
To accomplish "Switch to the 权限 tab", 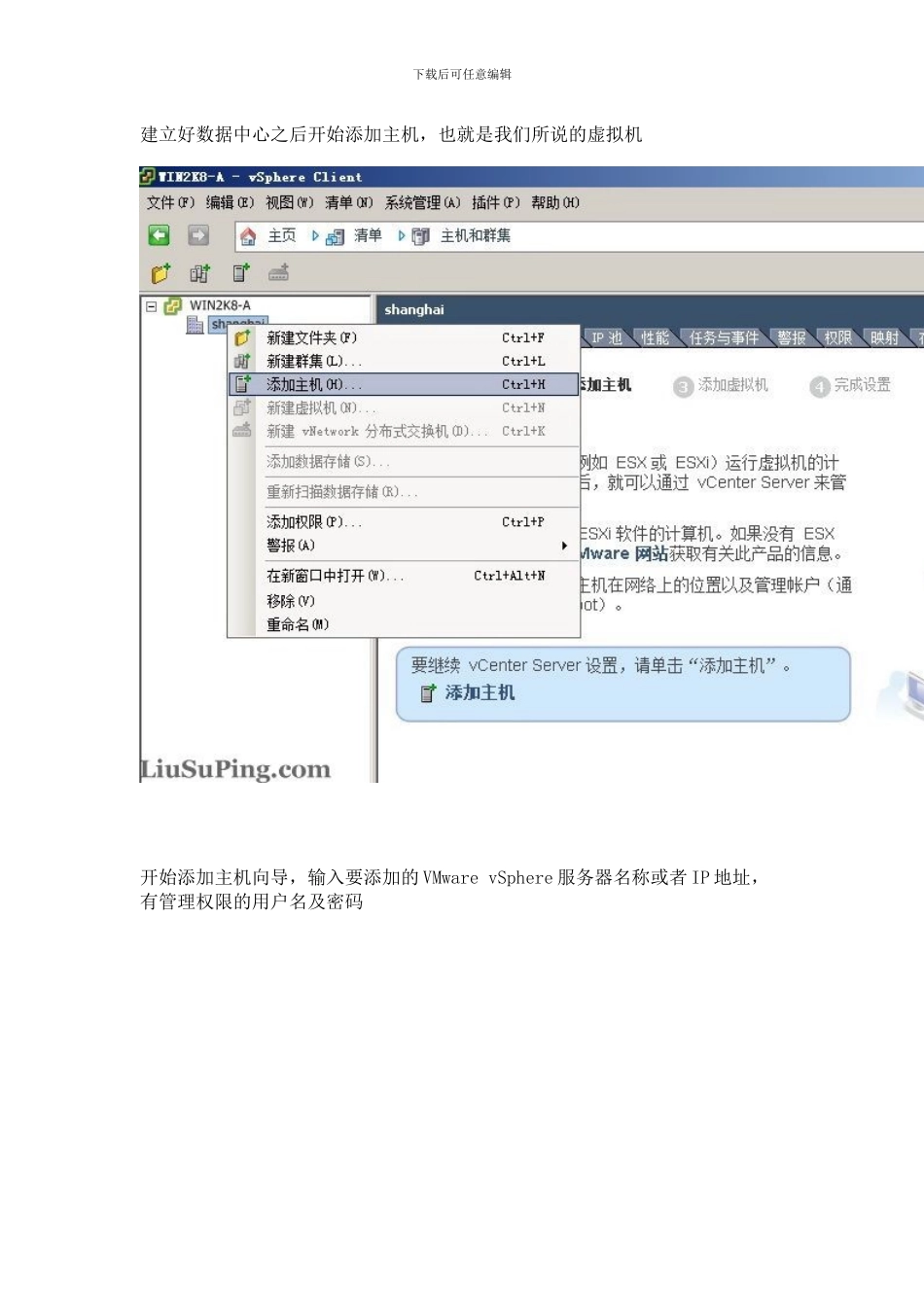I will tap(838, 337).
